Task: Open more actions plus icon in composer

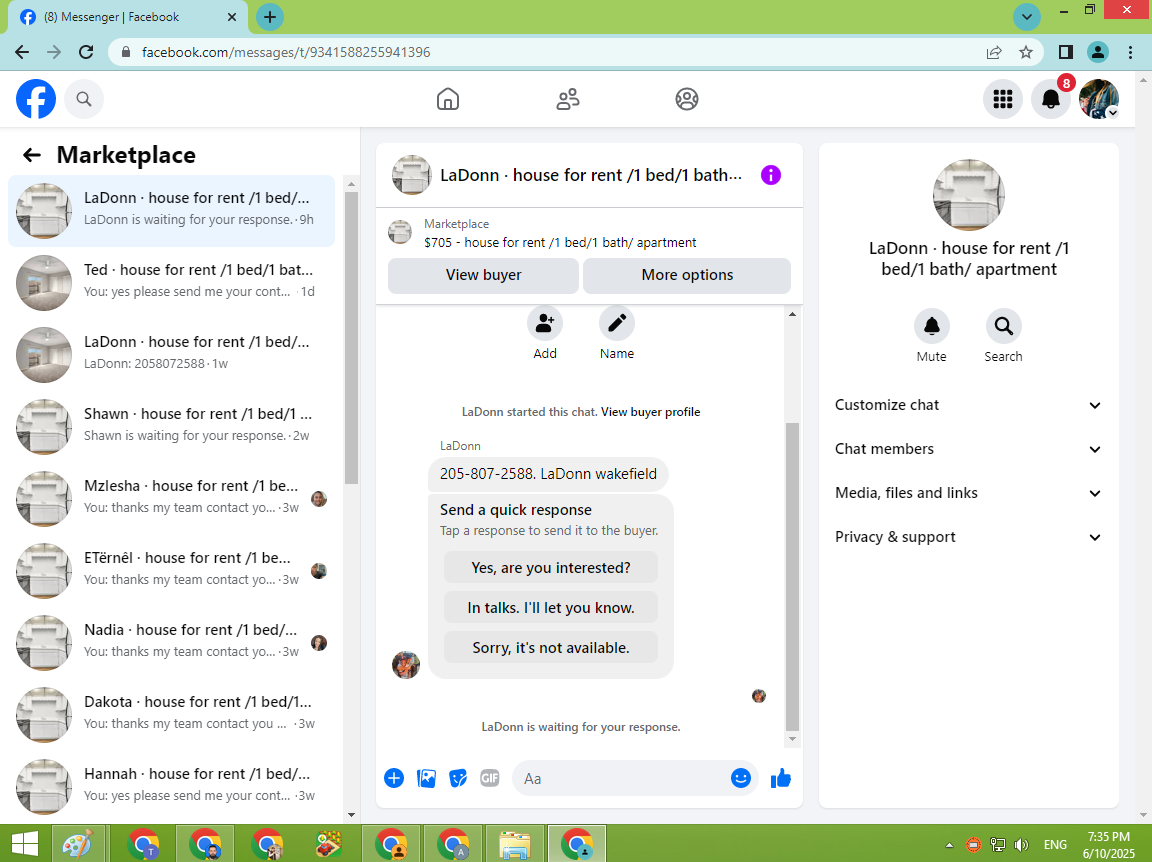Action: click(x=394, y=778)
